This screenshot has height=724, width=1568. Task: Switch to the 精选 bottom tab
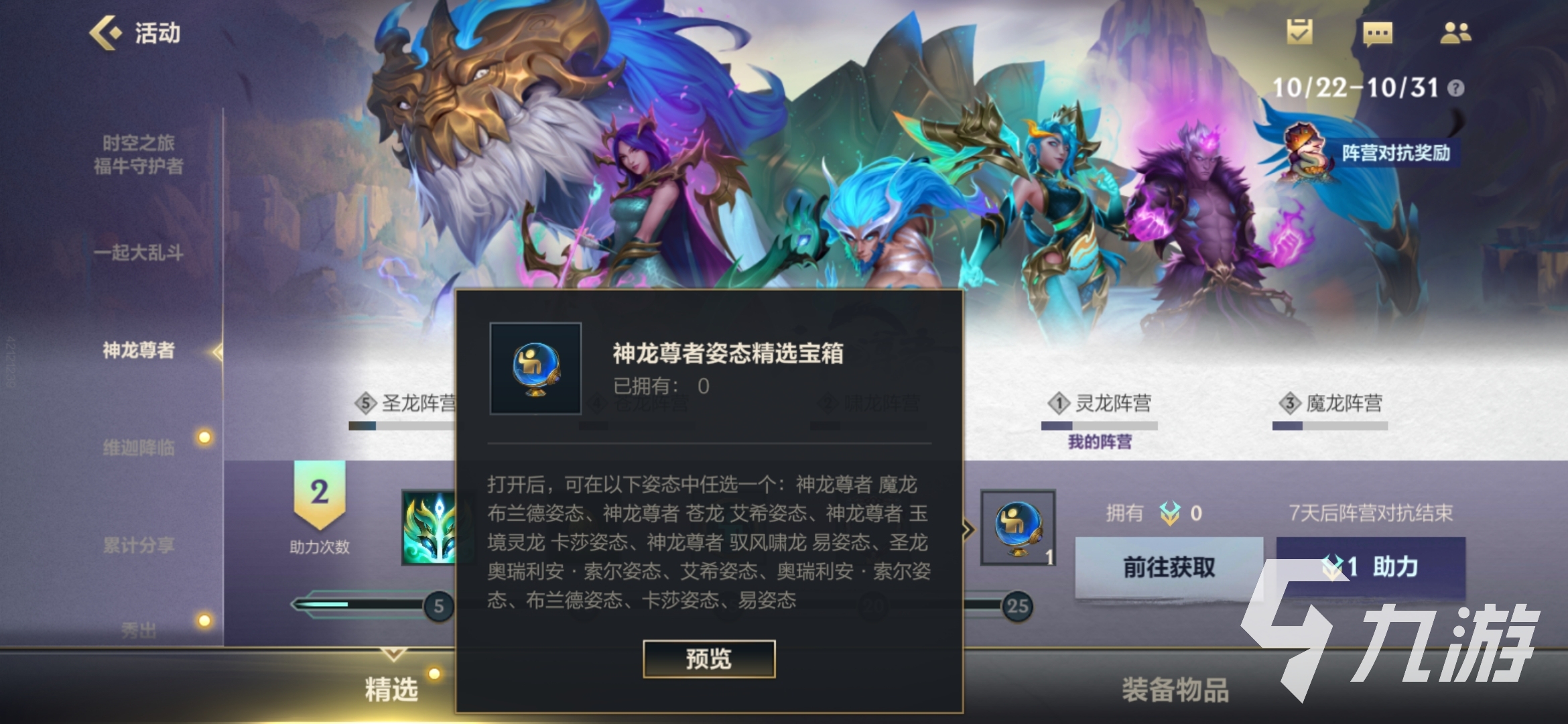tap(392, 689)
